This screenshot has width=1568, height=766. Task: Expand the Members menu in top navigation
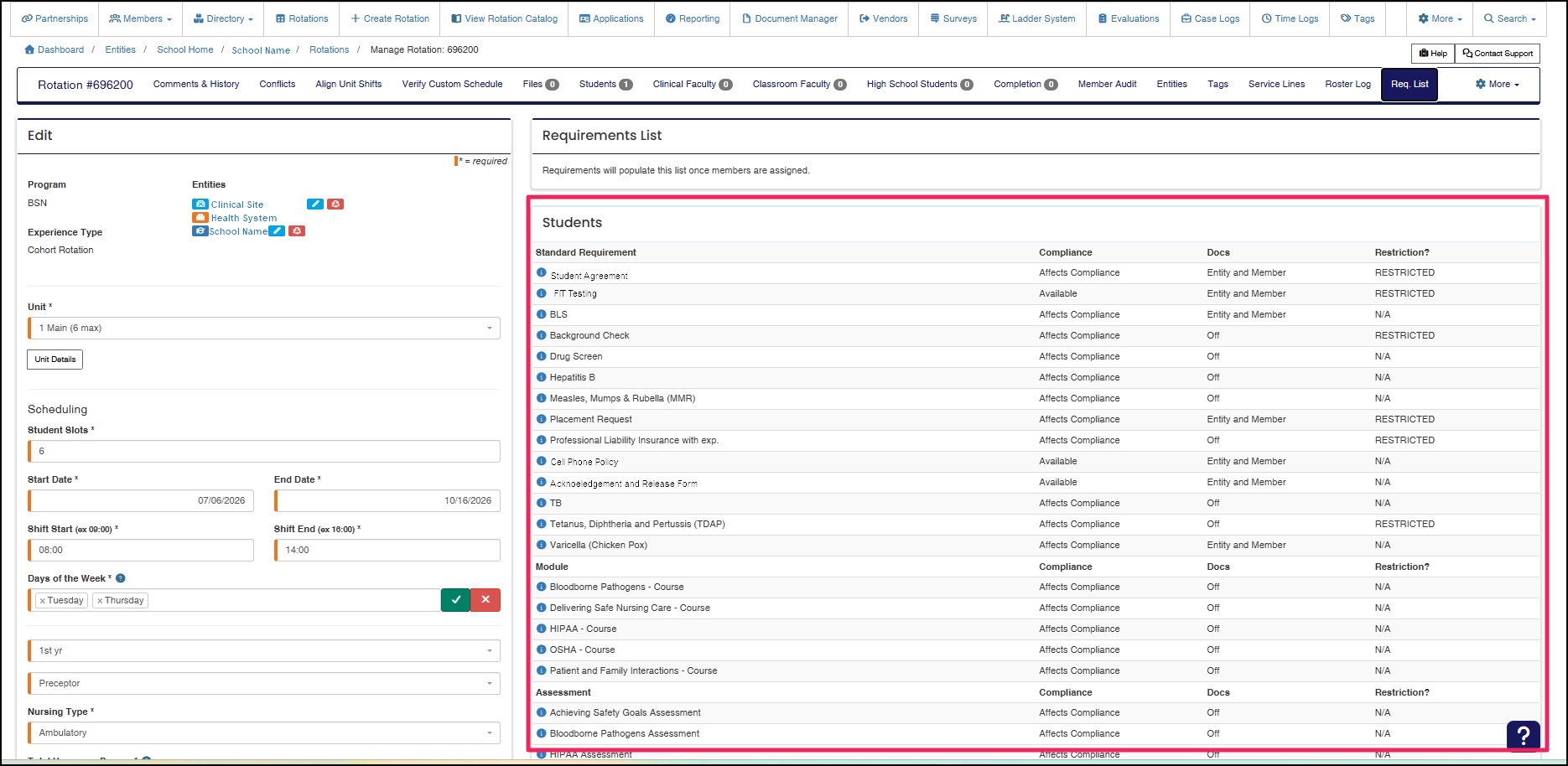pyautogui.click(x=140, y=18)
